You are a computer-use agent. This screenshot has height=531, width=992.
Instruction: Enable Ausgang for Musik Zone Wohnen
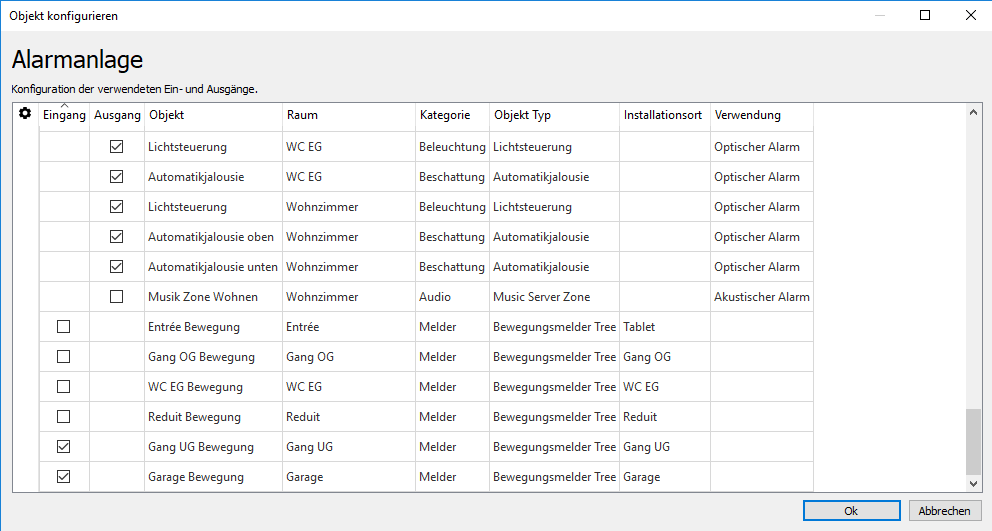117,297
